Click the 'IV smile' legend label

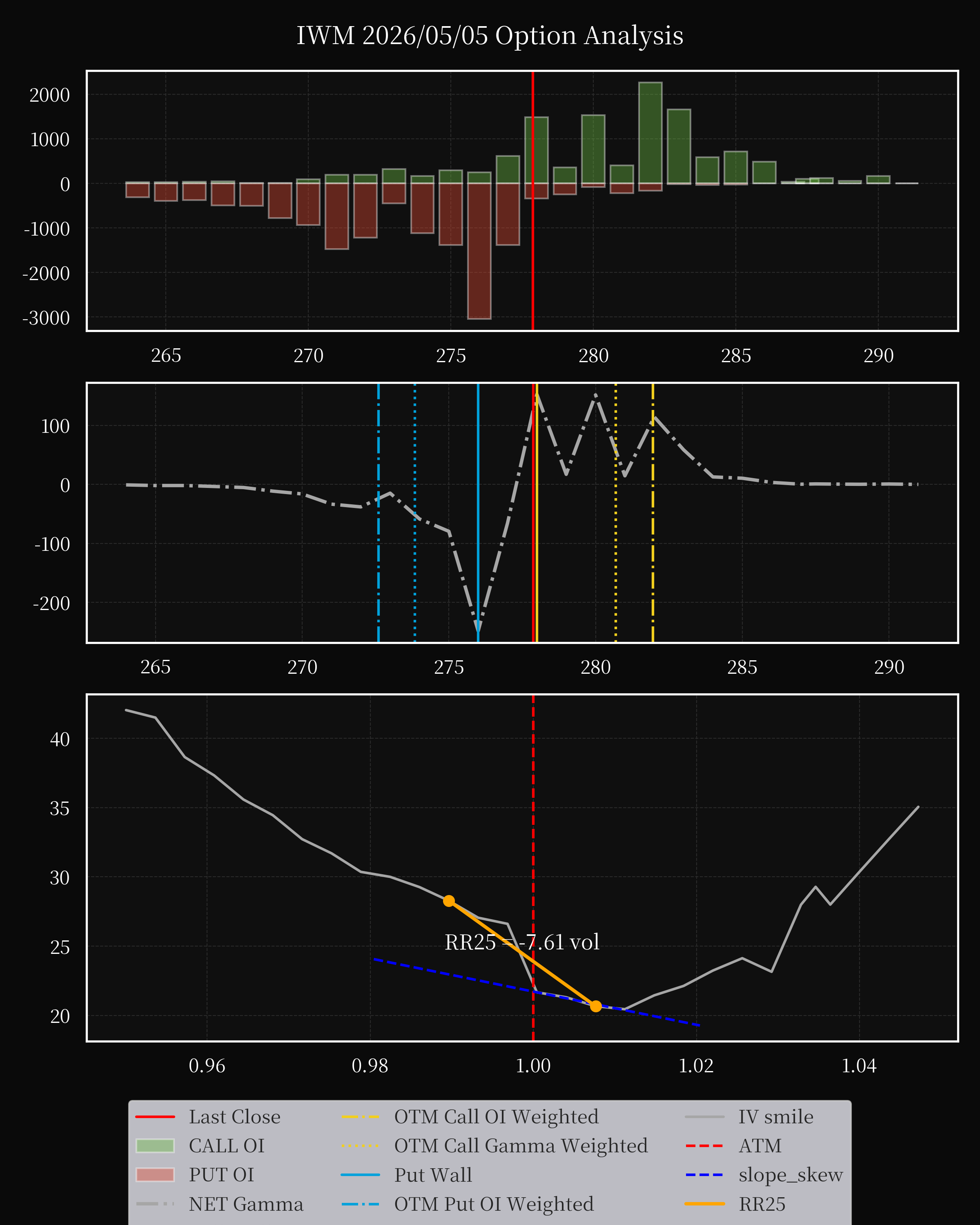(776, 1116)
